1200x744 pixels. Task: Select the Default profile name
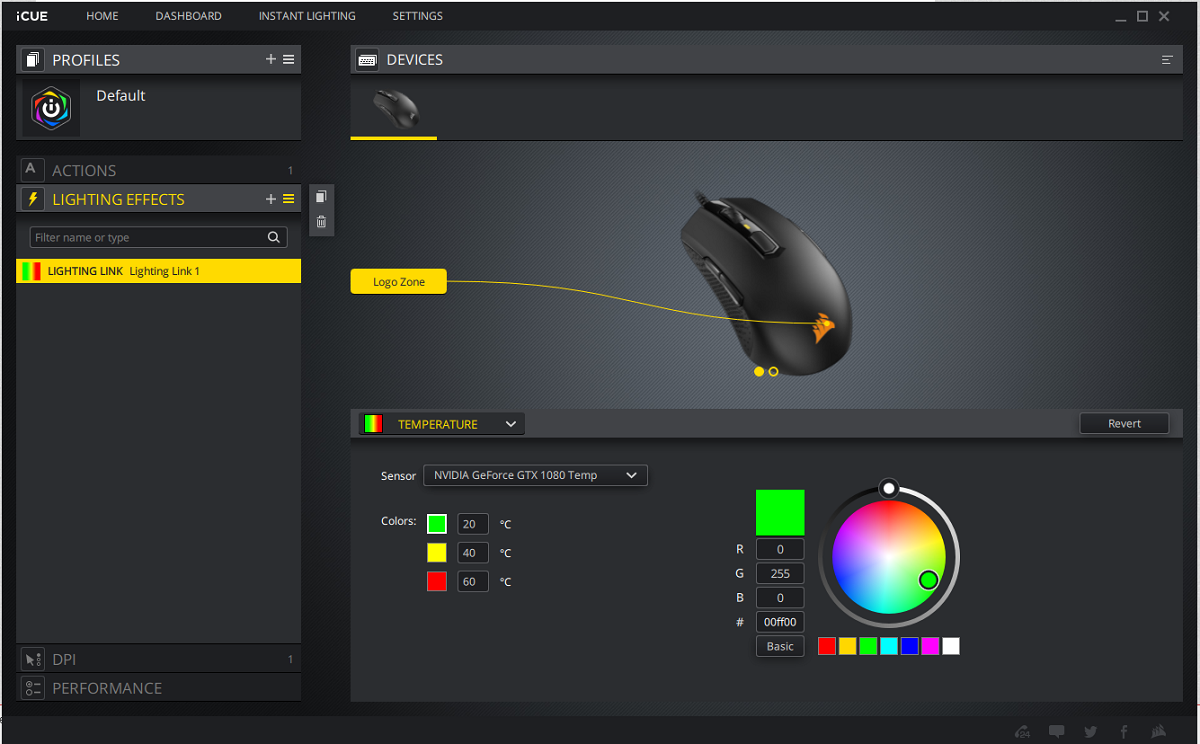click(121, 95)
